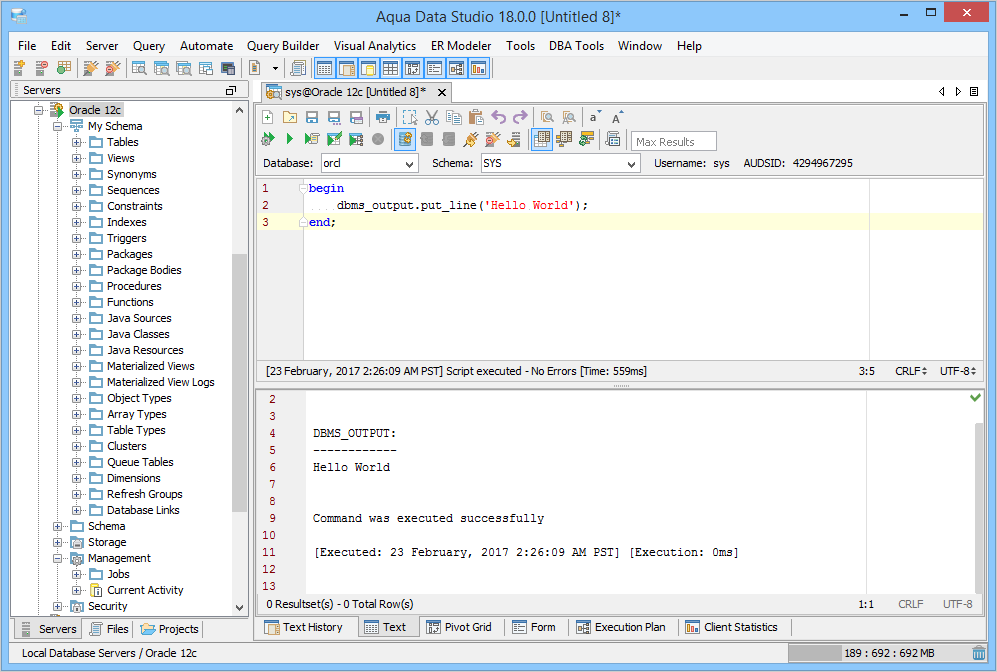
Task: Click the Print icon in editor toolbar
Action: click(382, 117)
